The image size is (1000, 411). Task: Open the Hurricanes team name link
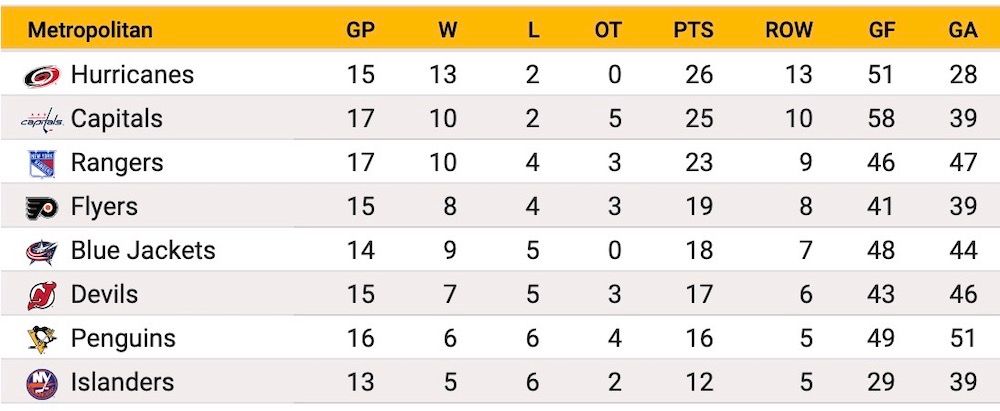click(x=132, y=75)
